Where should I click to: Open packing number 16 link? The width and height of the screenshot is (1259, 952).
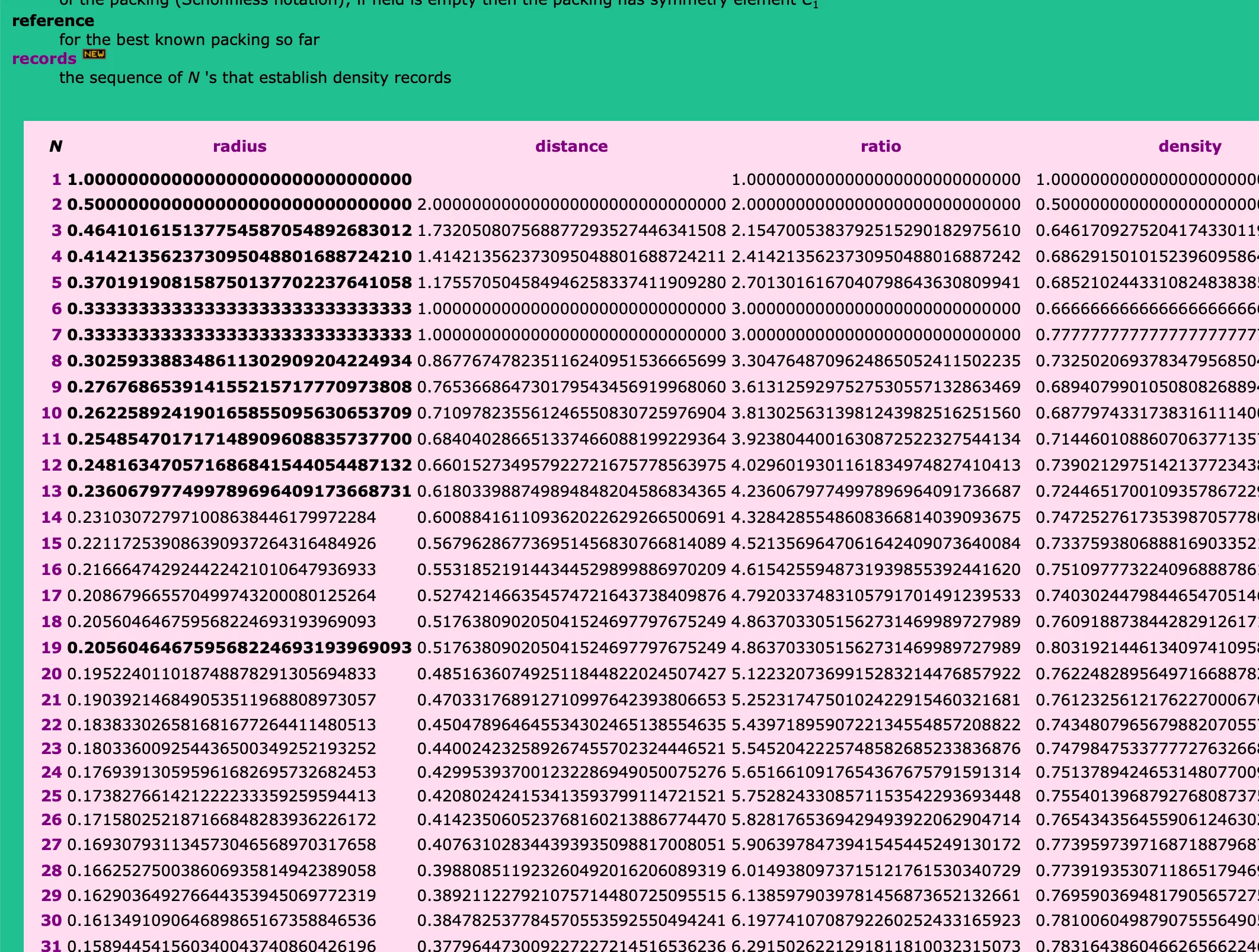52,570
